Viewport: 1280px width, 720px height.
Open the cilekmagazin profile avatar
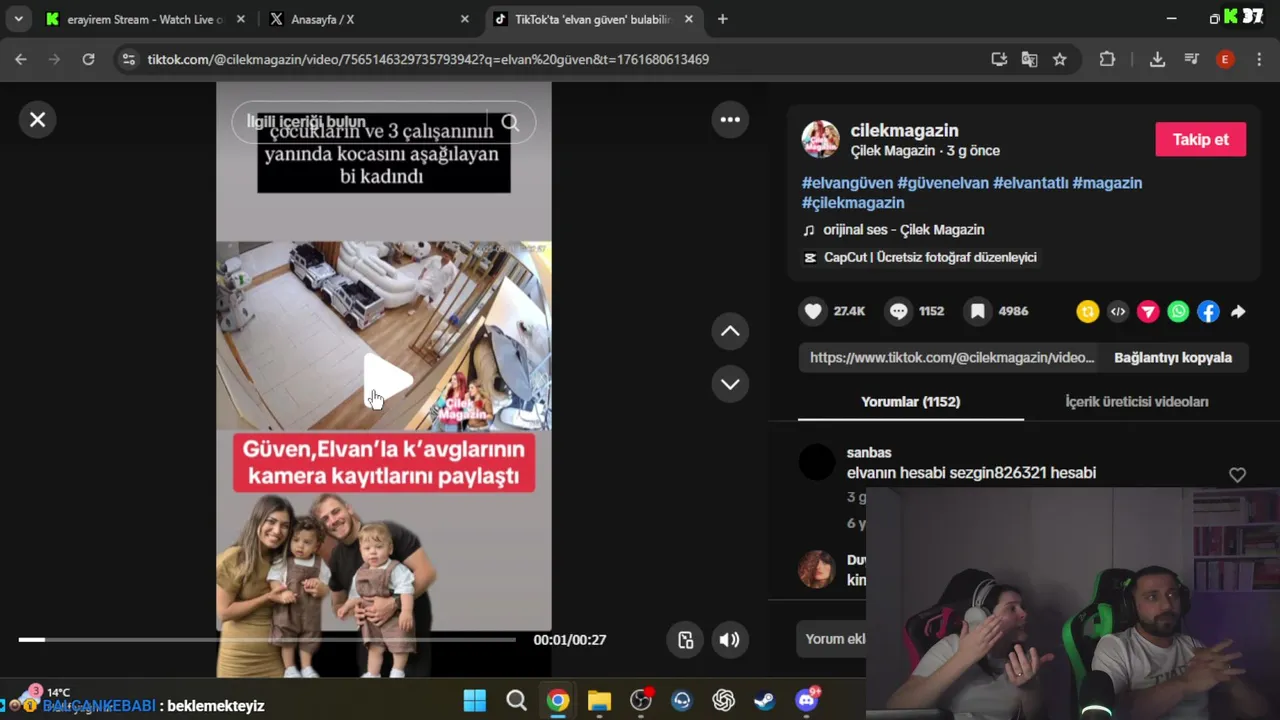820,140
